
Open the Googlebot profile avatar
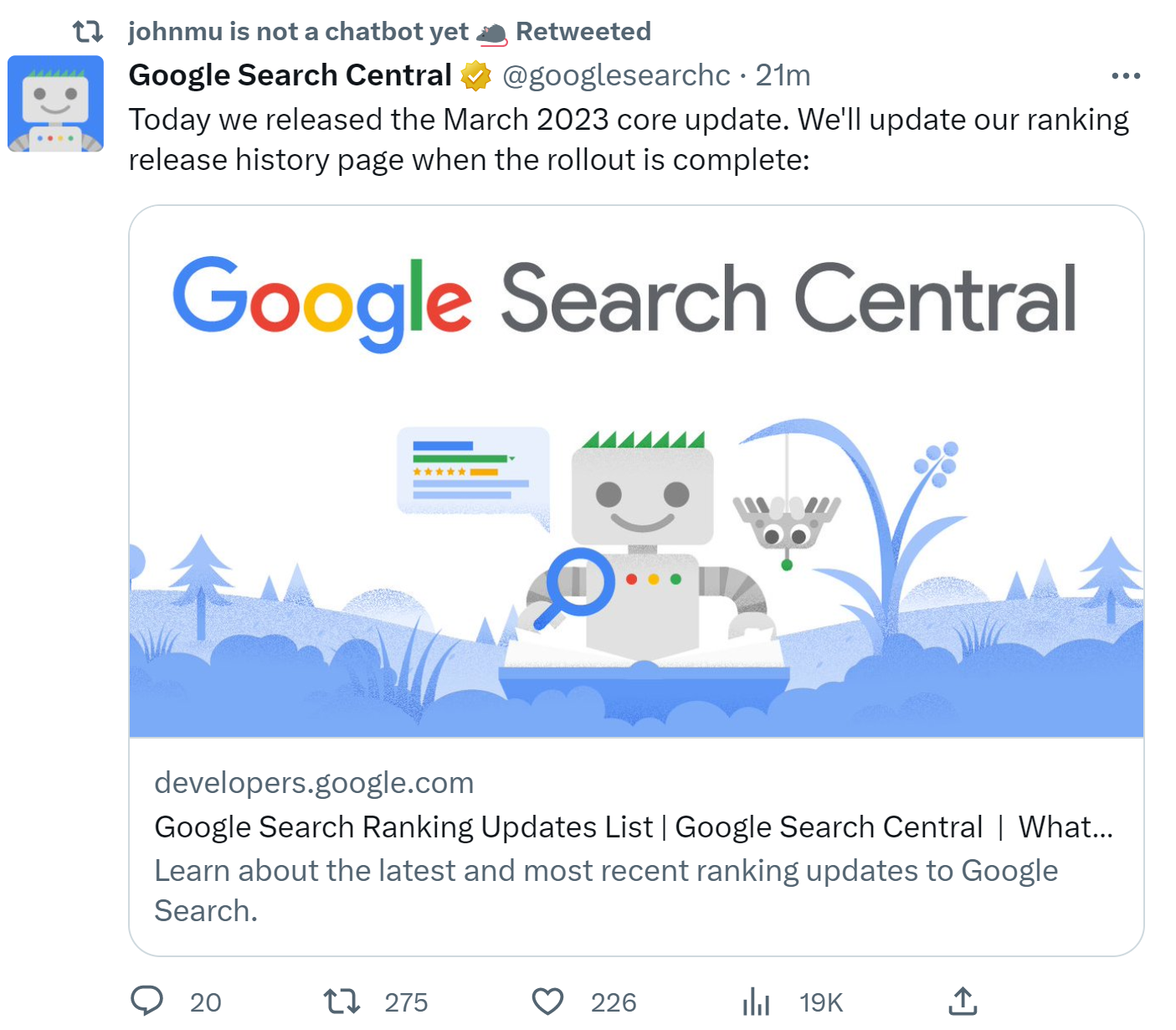click(55, 102)
